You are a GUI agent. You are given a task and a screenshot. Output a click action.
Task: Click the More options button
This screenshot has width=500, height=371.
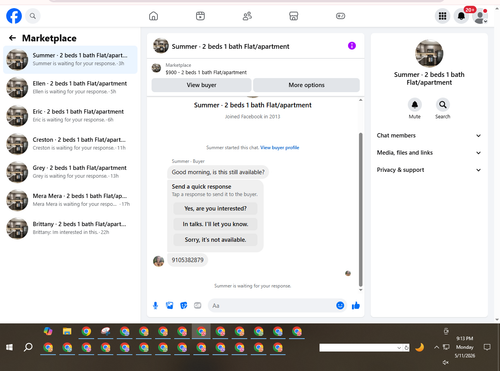(x=306, y=85)
